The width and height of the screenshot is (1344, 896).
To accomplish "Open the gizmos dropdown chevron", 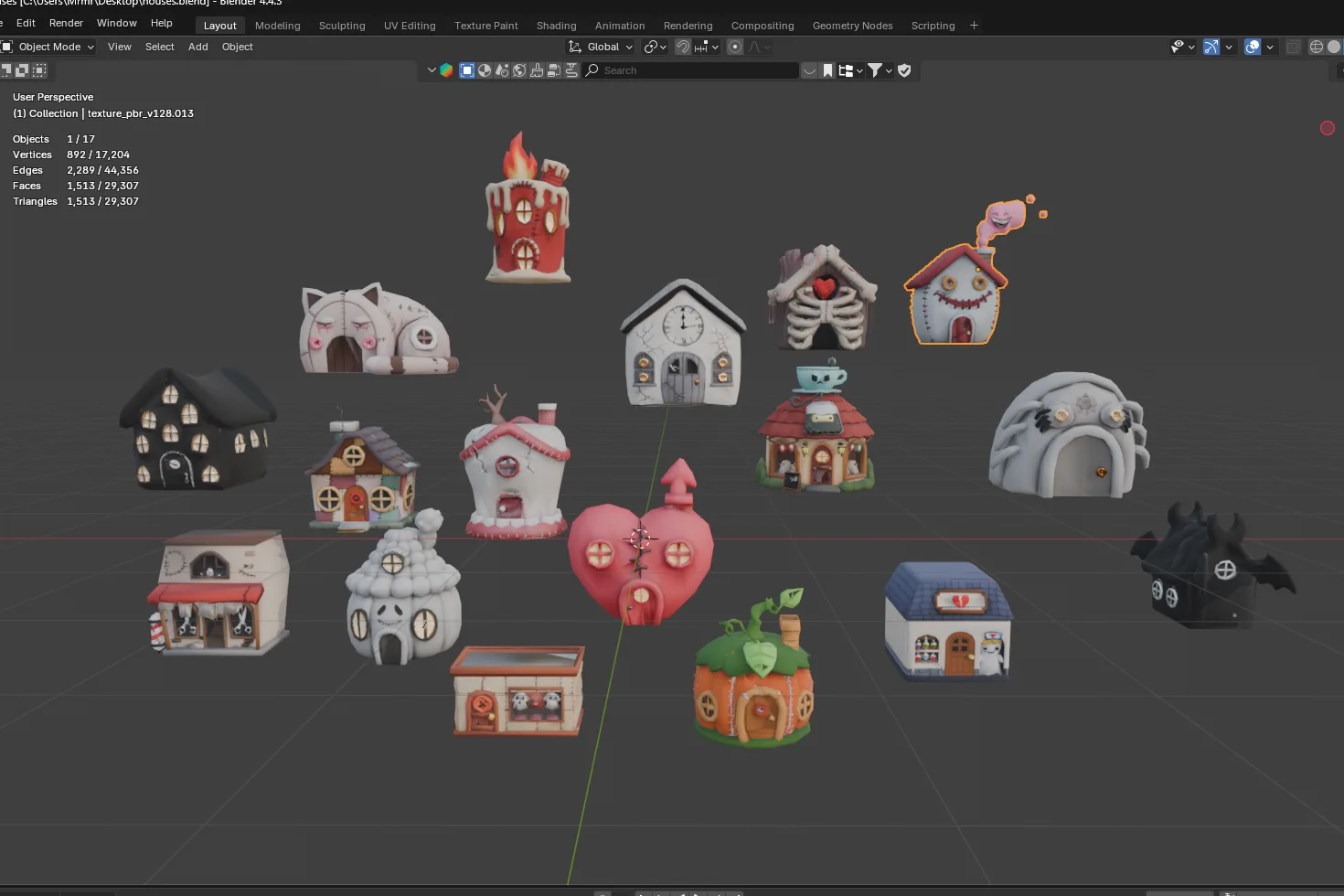I will (1229, 47).
